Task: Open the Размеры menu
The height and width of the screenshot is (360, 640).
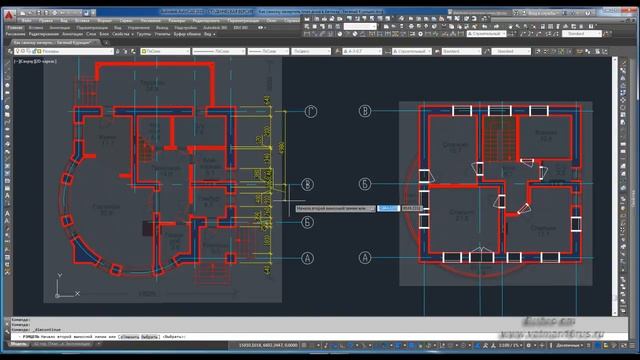Action: point(177,20)
